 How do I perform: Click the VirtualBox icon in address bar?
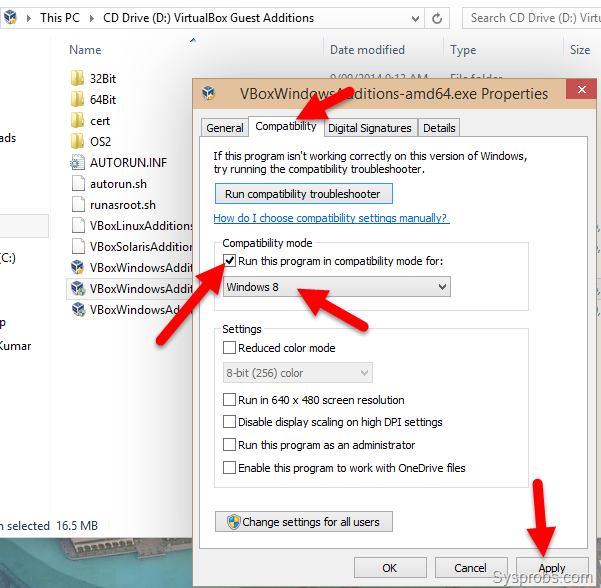coord(10,17)
